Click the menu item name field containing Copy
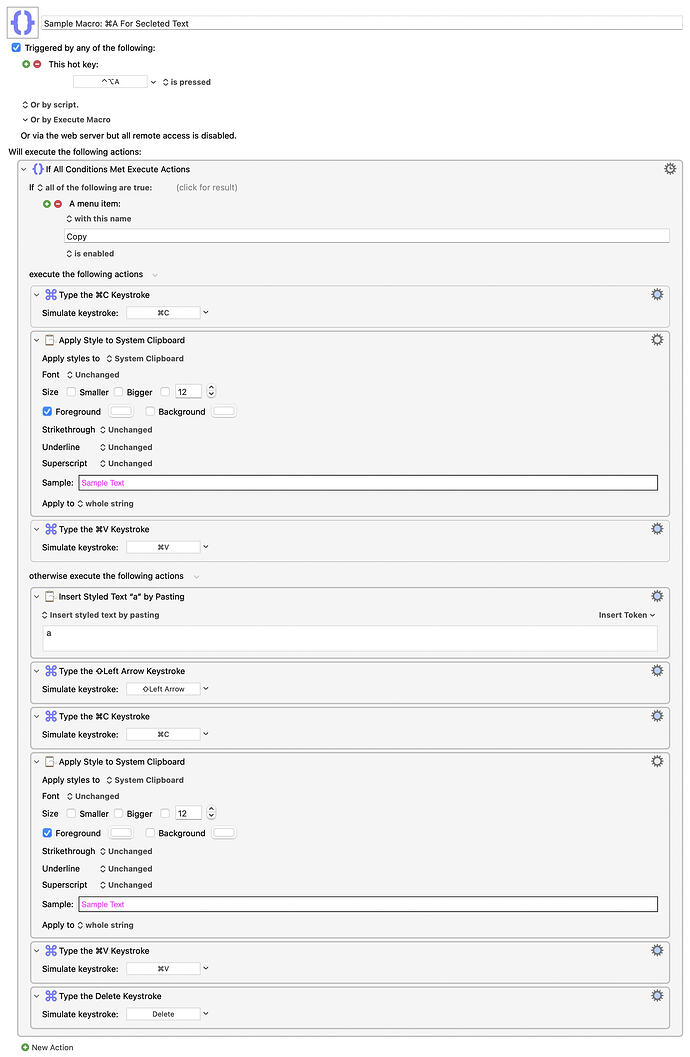This screenshot has height=1057, width=690. pyautogui.click(x=367, y=236)
